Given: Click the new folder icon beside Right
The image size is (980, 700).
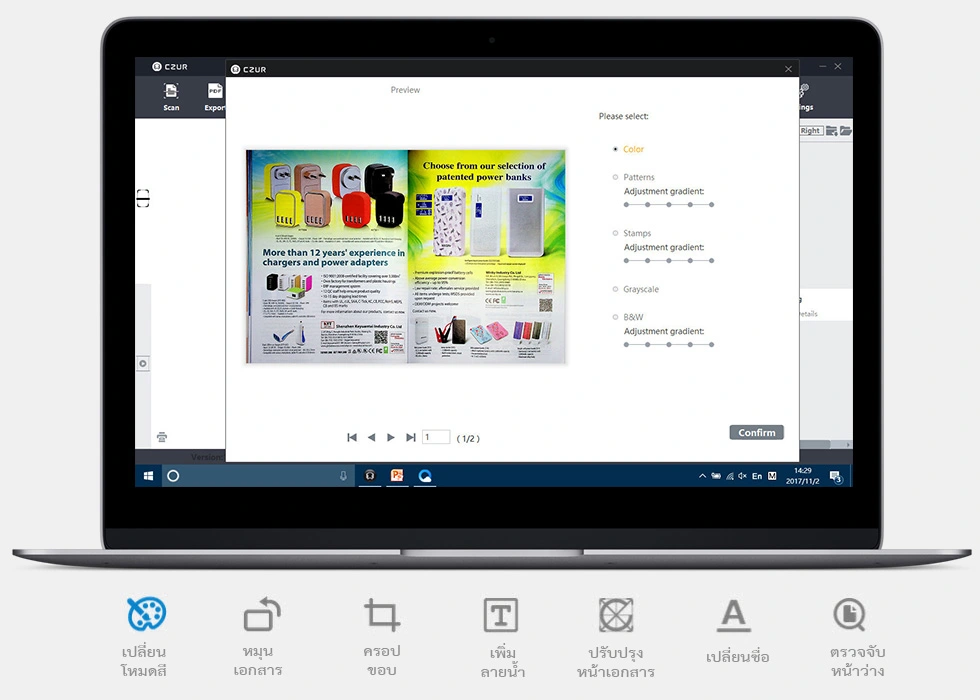Looking at the screenshot, I should click(831, 131).
